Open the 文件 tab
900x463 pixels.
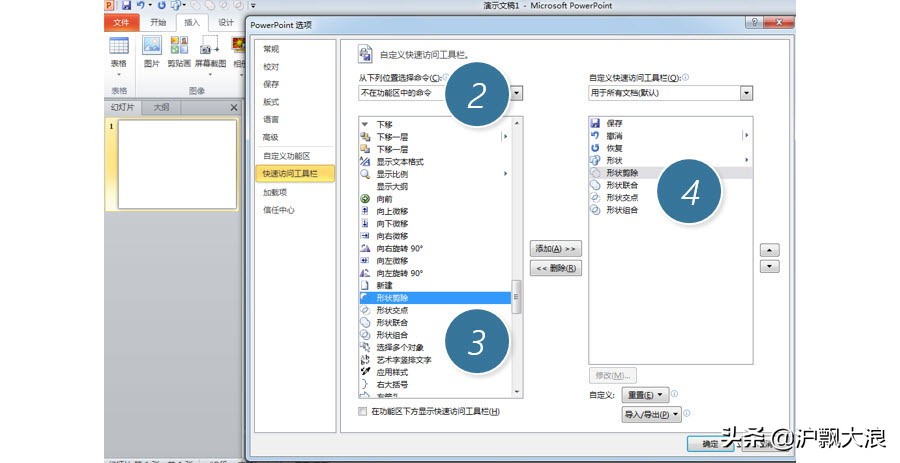121,22
